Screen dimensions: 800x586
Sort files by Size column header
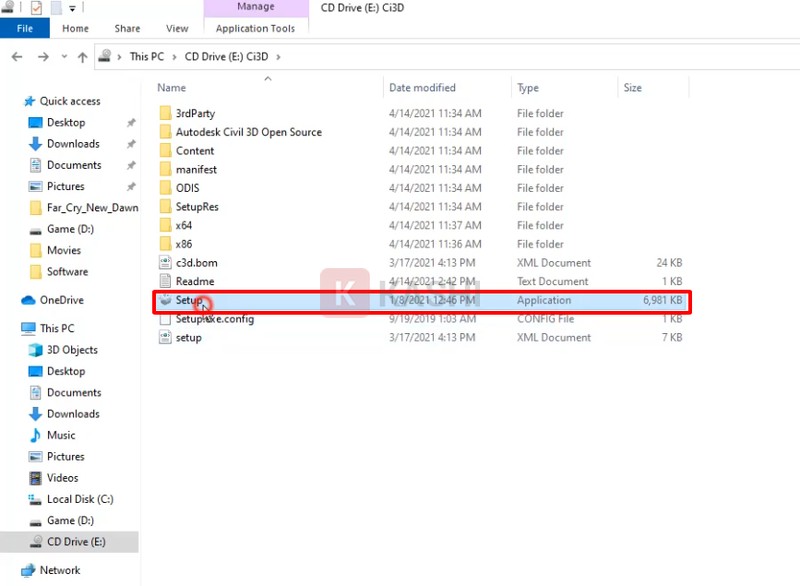(x=633, y=88)
